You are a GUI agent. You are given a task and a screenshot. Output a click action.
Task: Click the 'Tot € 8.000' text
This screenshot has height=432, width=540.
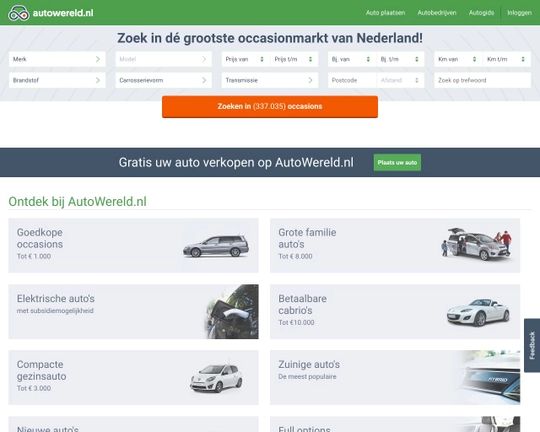tap(295, 256)
